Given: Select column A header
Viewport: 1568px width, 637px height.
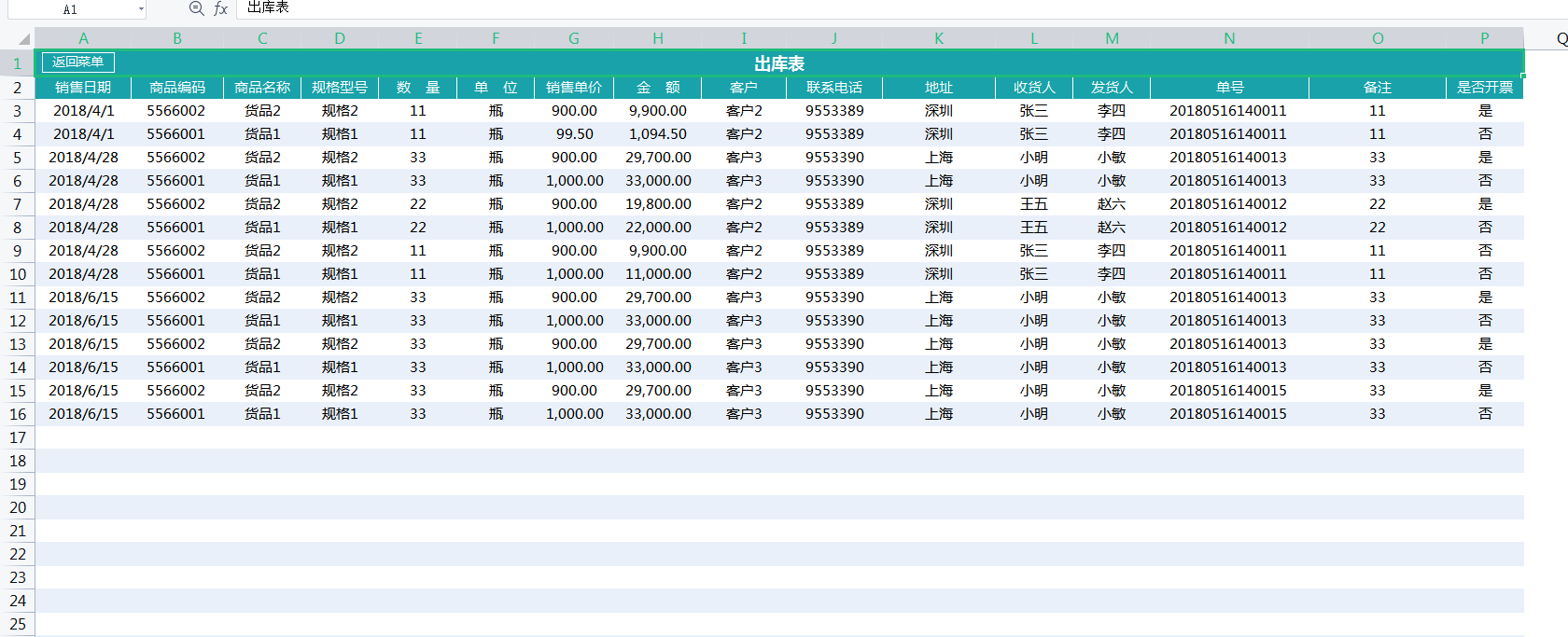Looking at the screenshot, I should (x=83, y=38).
